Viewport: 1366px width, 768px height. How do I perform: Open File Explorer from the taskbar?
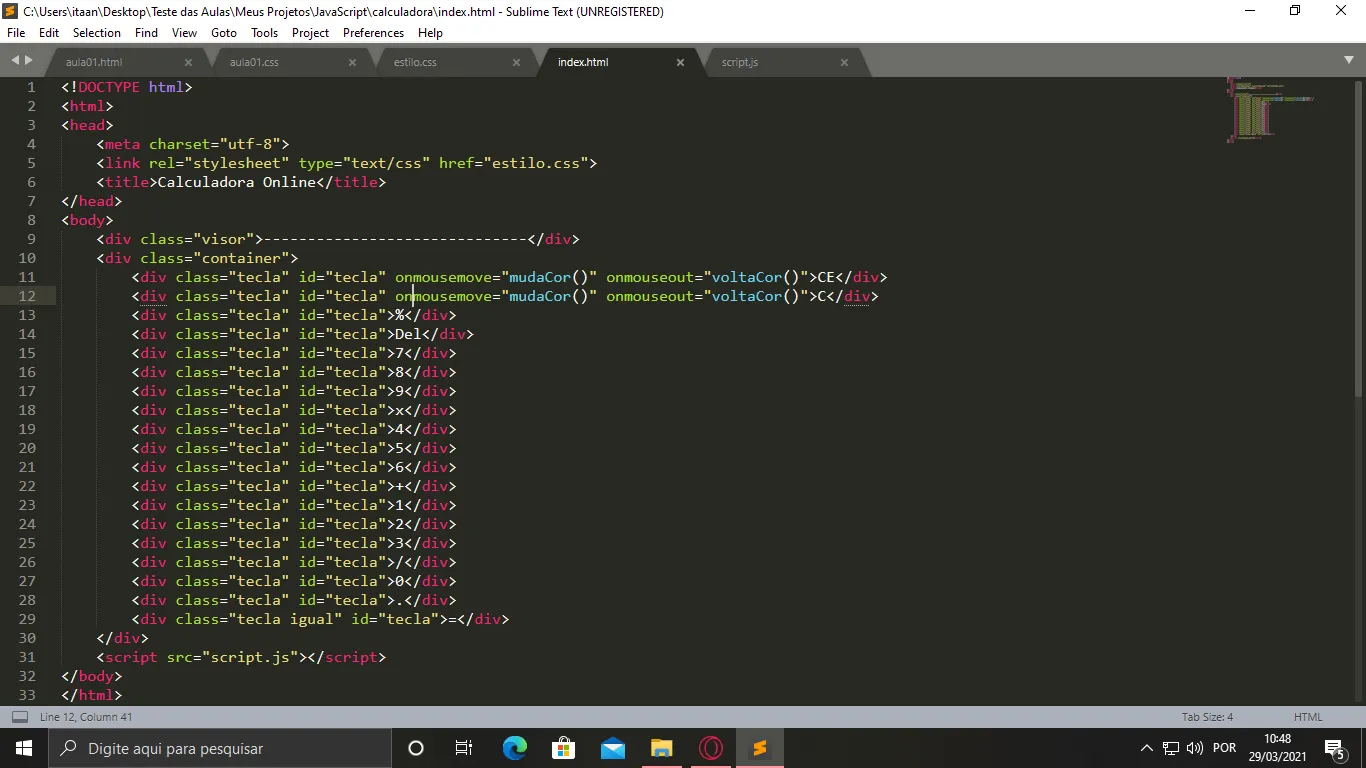662,748
